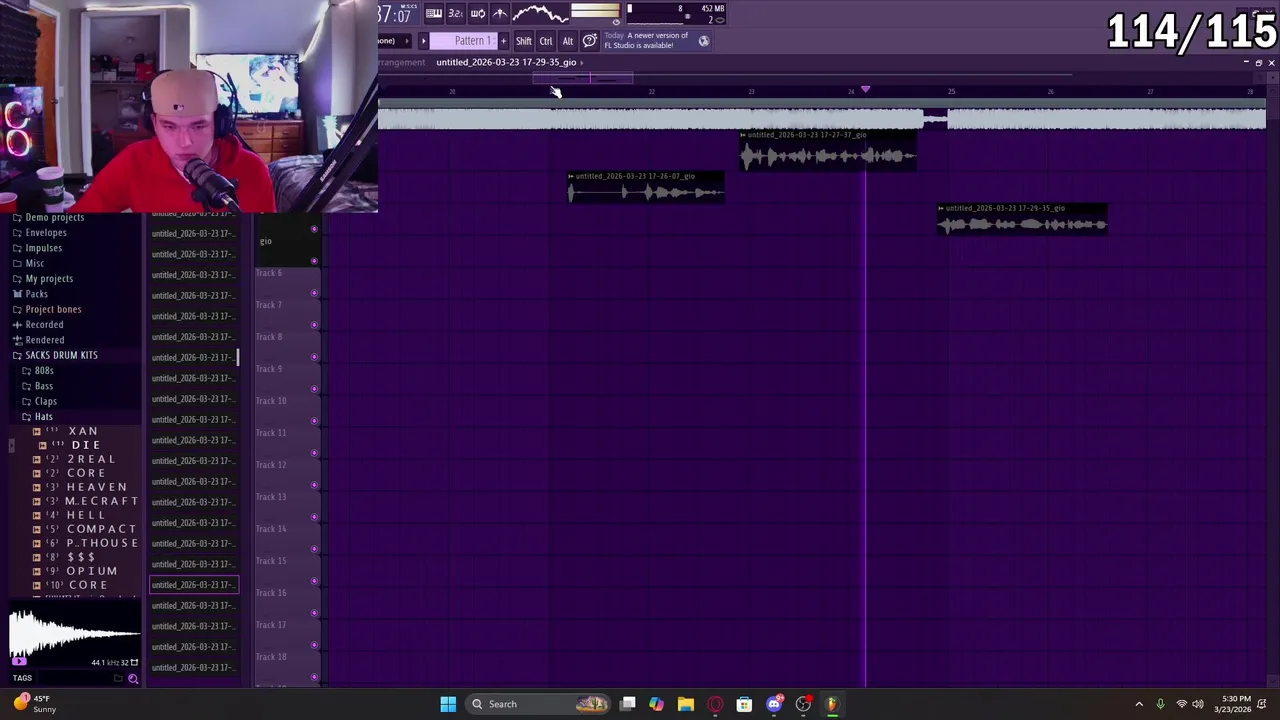Screen dimensions: 1280x720
Task: Open the Pattern 1 selector
Action: (x=465, y=41)
